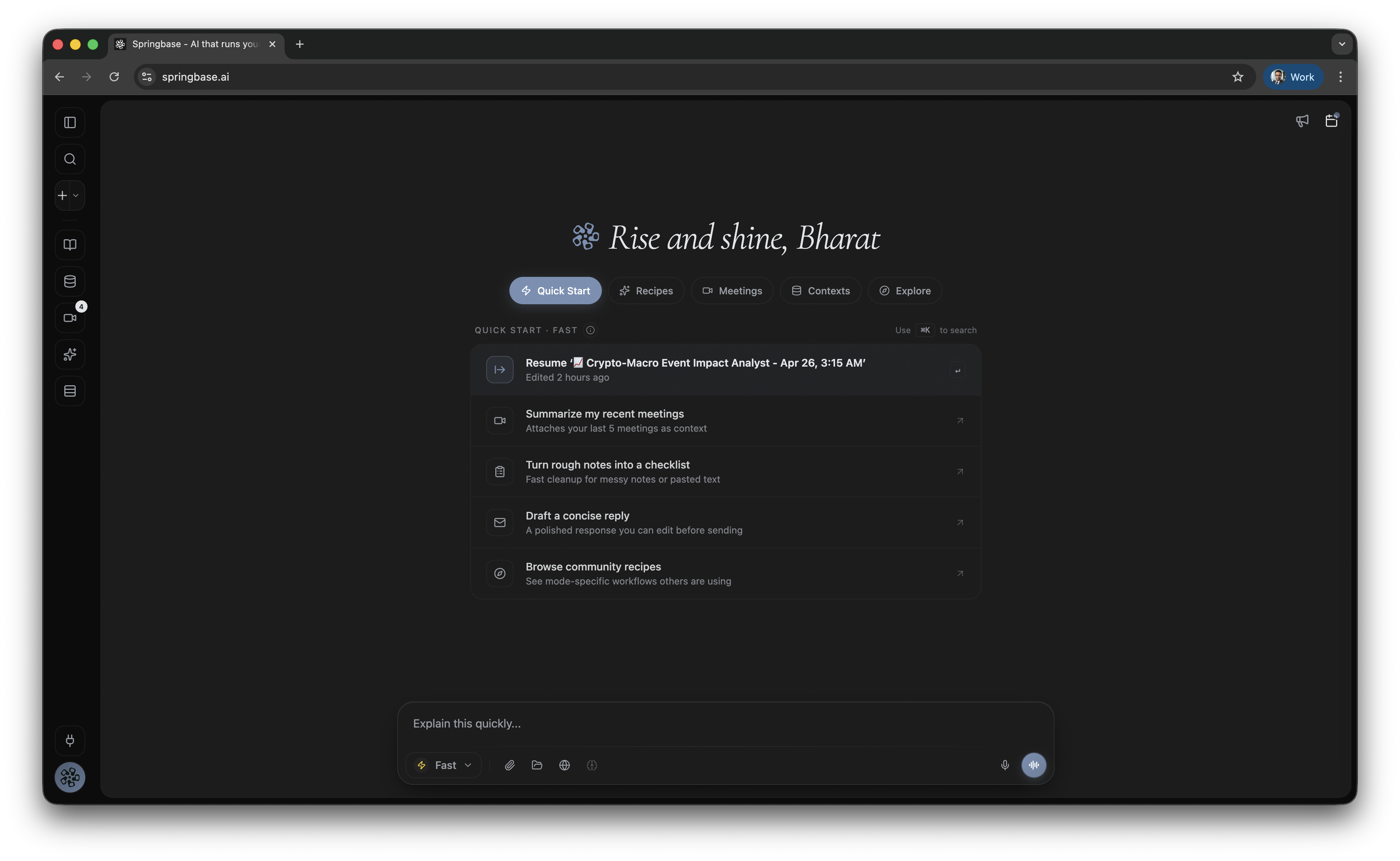Attach a file with the paperclip icon
Screen dimensions: 1400x861
pos(510,765)
